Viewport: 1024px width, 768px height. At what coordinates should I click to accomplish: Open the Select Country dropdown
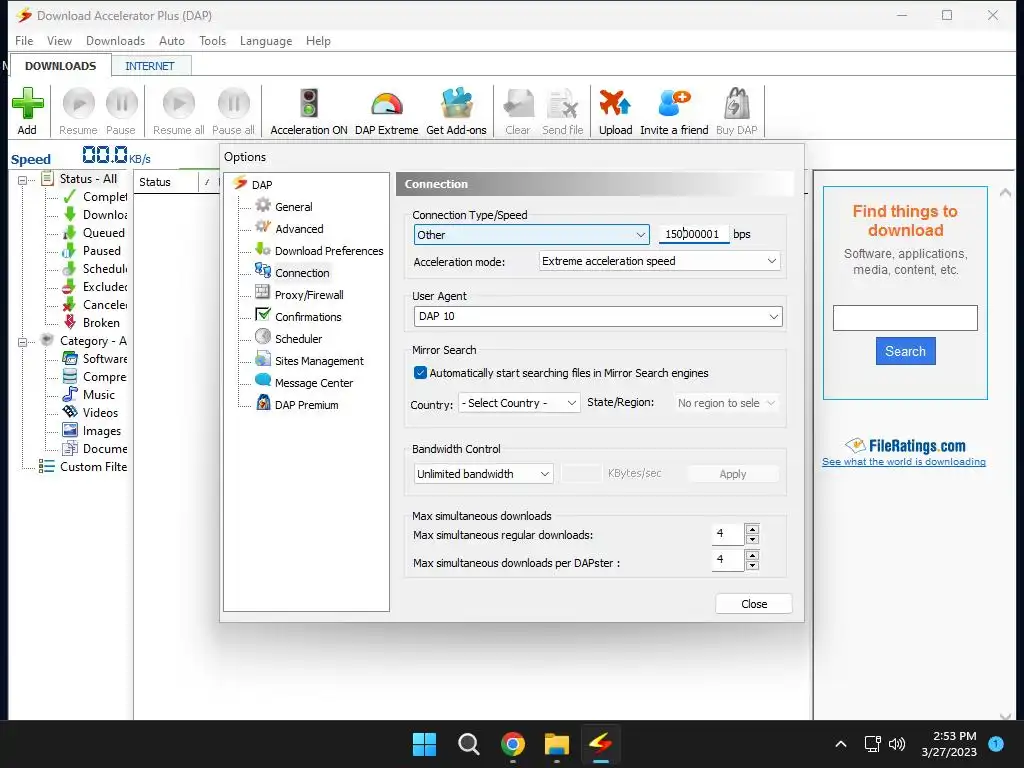point(519,403)
